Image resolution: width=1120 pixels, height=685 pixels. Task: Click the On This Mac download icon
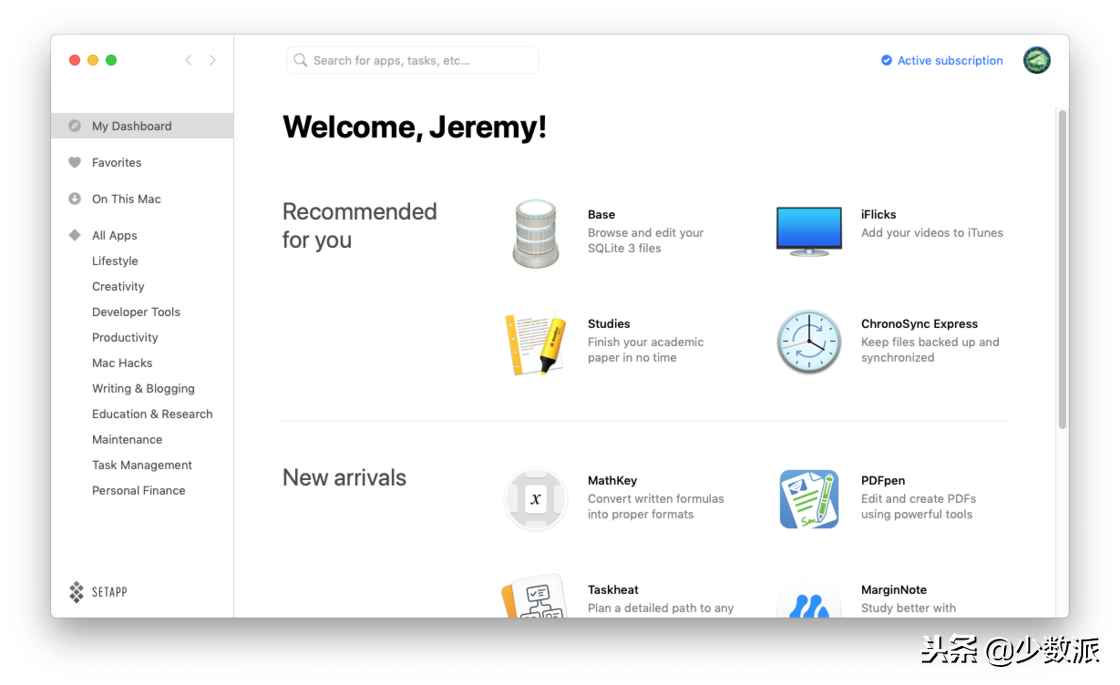click(74, 199)
